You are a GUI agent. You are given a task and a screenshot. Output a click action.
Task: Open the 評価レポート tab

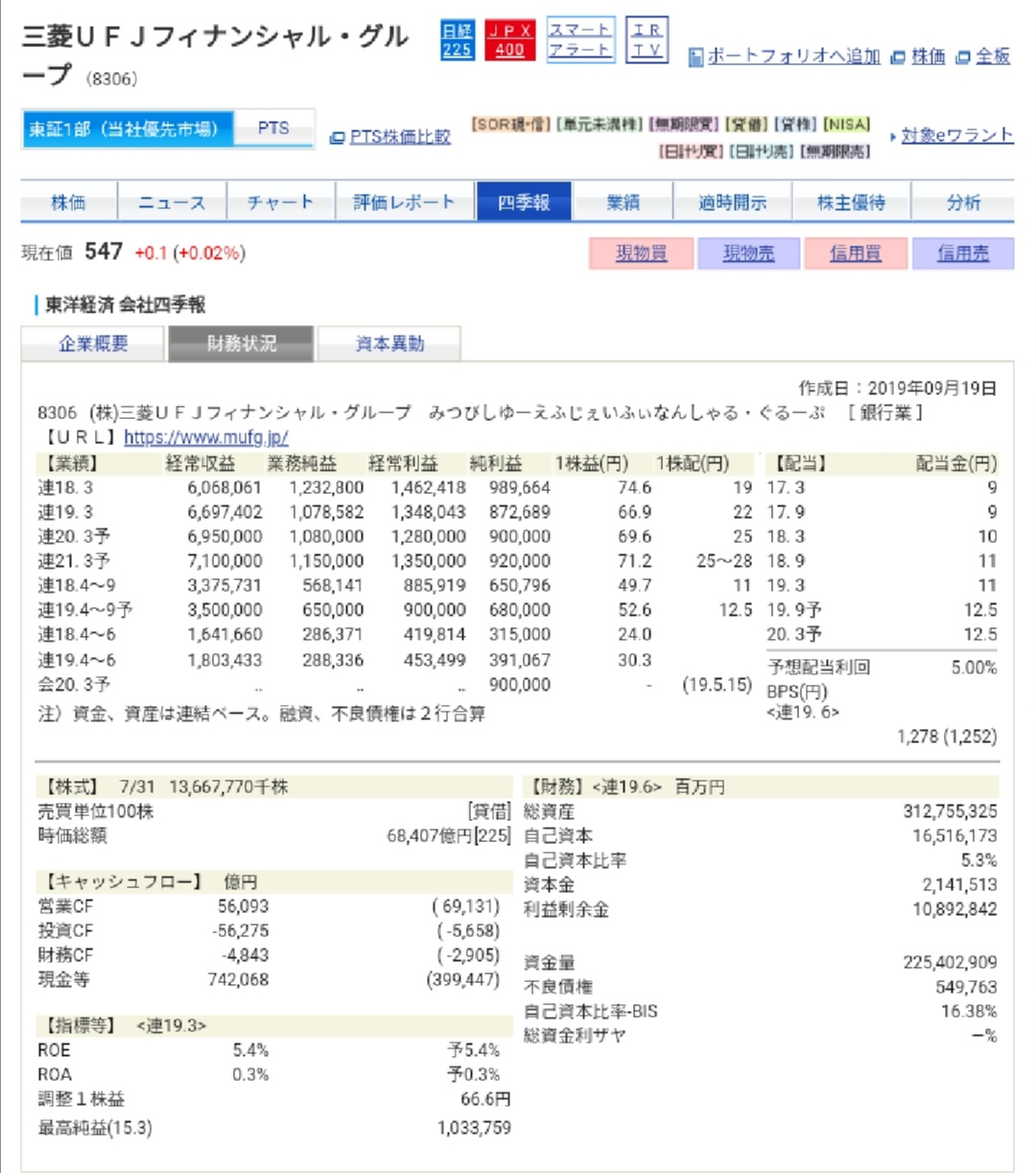pyautogui.click(x=404, y=202)
